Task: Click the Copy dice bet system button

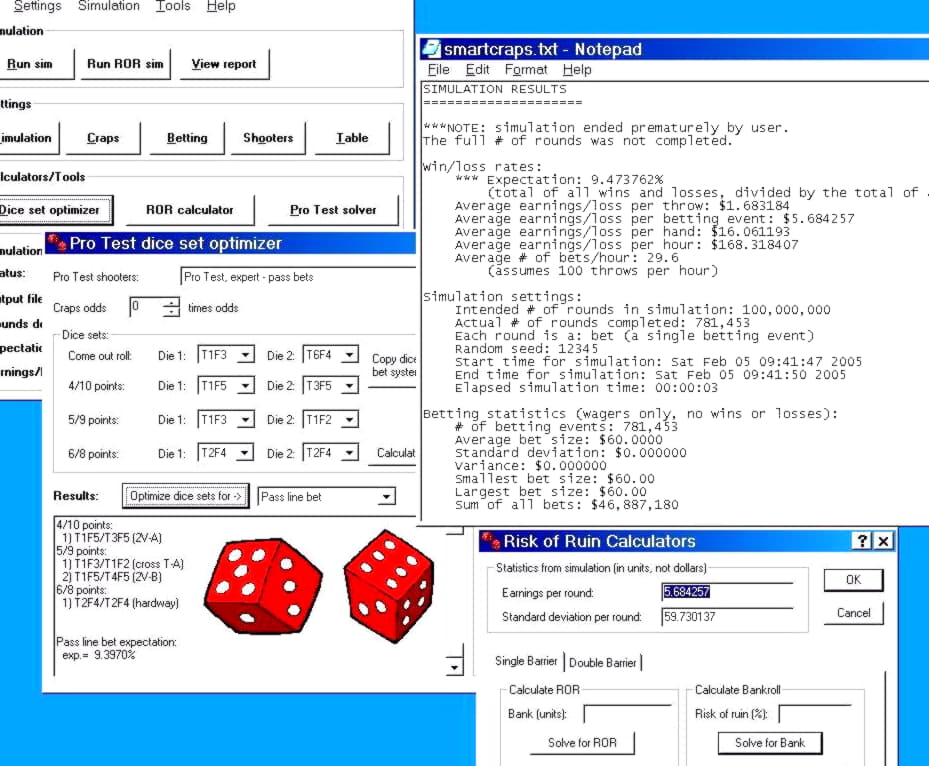Action: coord(392,366)
